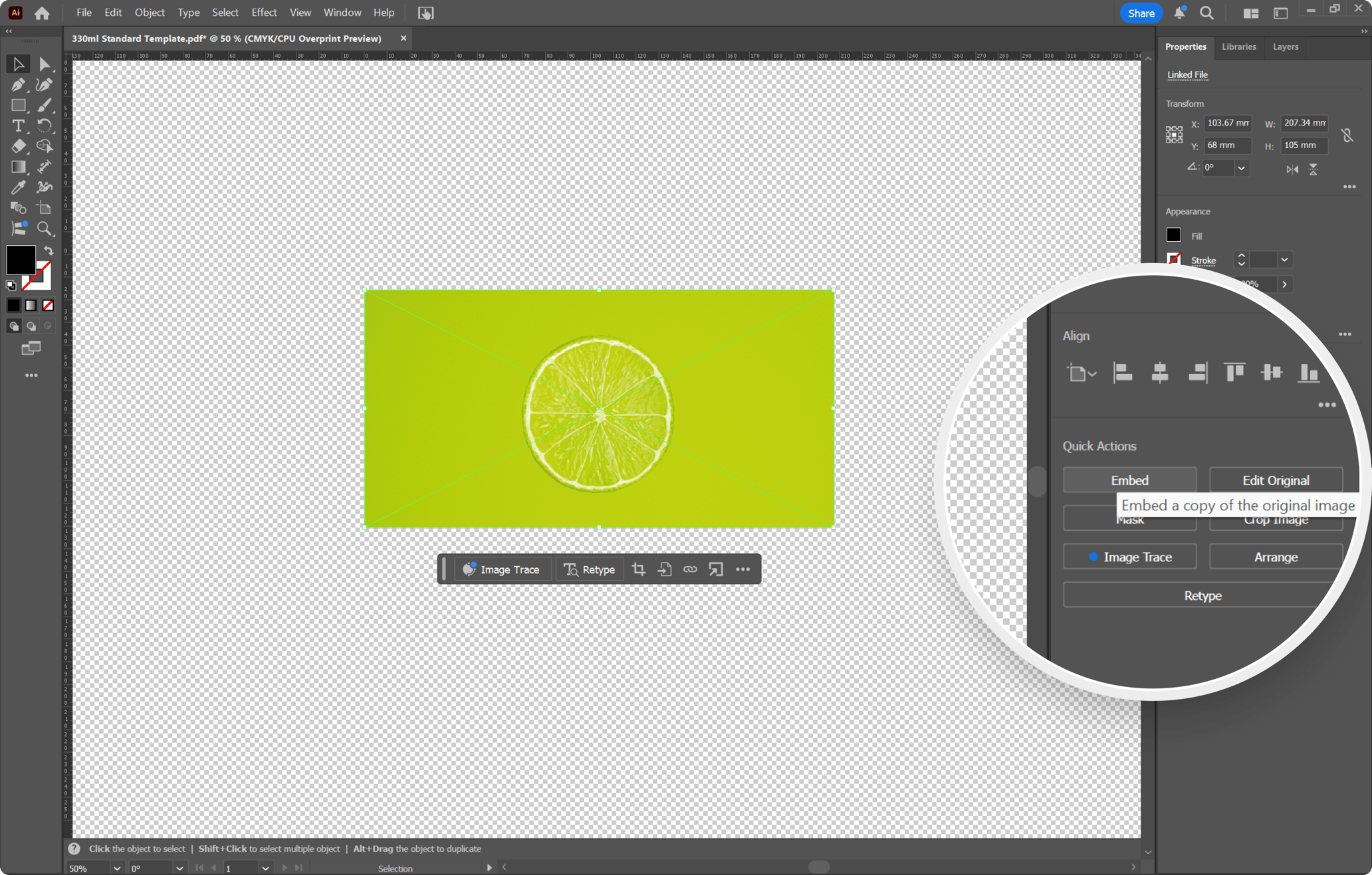
Task: Click the Embed quick action button
Action: [1129, 480]
